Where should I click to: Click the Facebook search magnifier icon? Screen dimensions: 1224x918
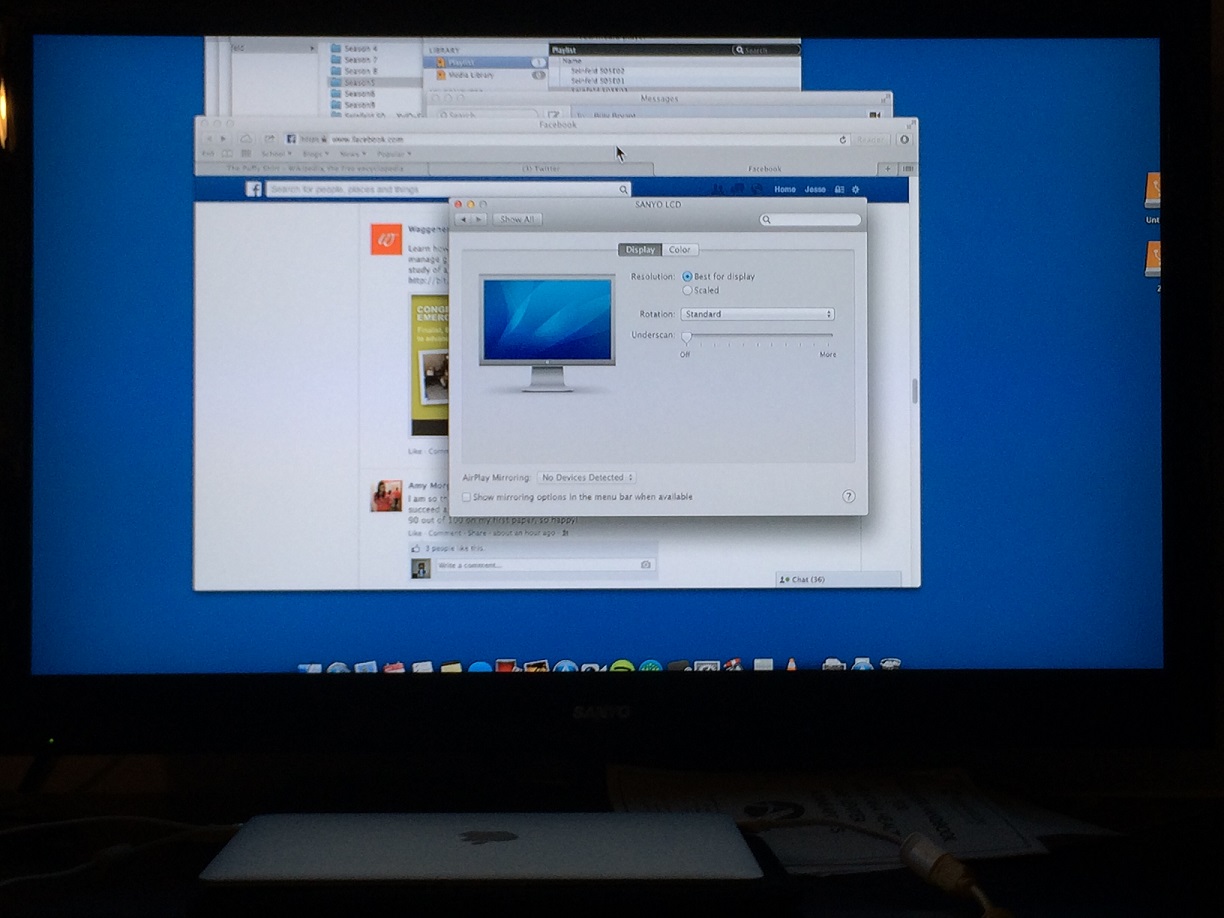pyautogui.click(x=623, y=189)
